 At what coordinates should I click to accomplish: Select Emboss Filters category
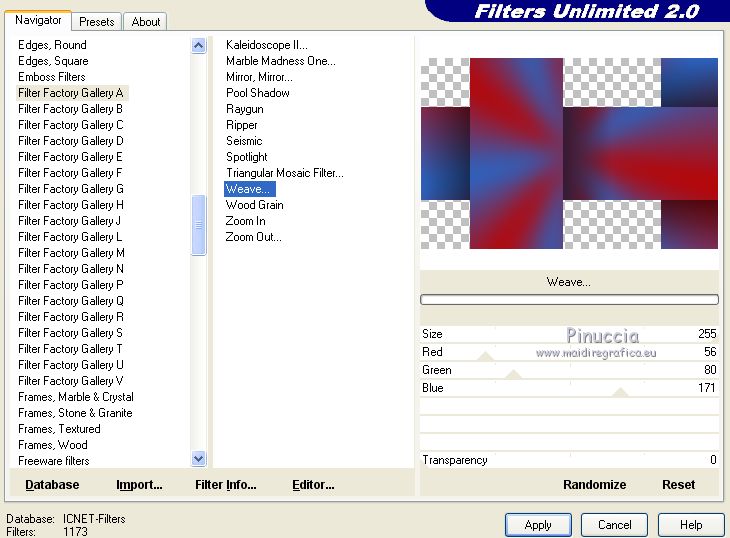52,77
